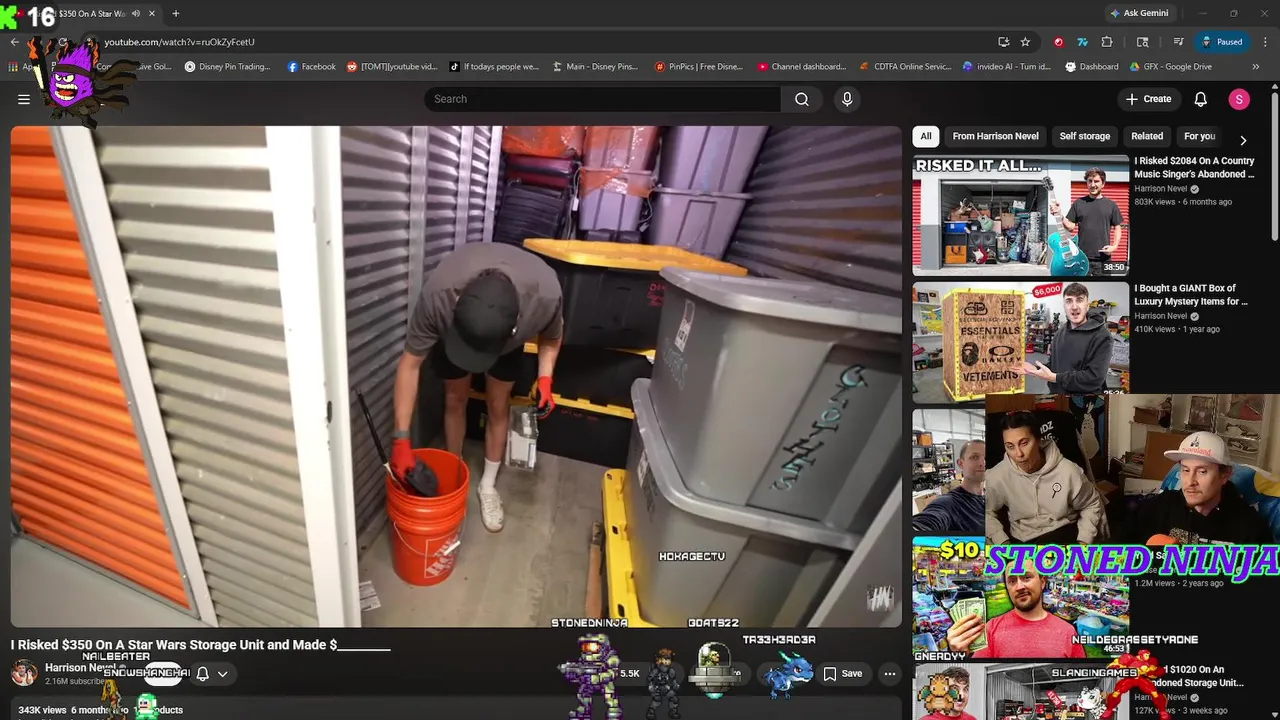
Task: Open the CDTFA Online Services bookmark
Action: point(906,67)
